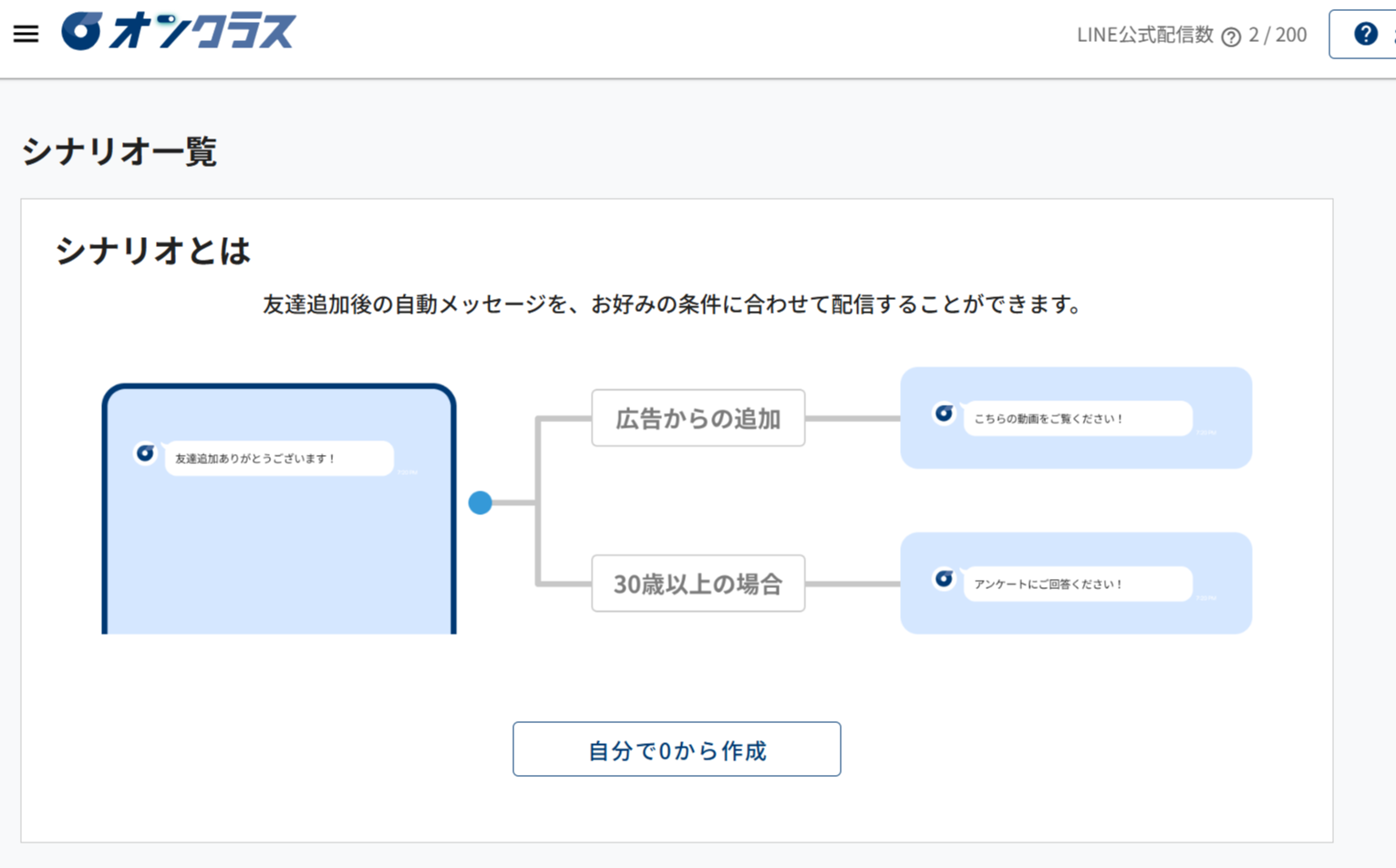Click the シナリオとは section title
The height and width of the screenshot is (868, 1396).
tap(152, 251)
